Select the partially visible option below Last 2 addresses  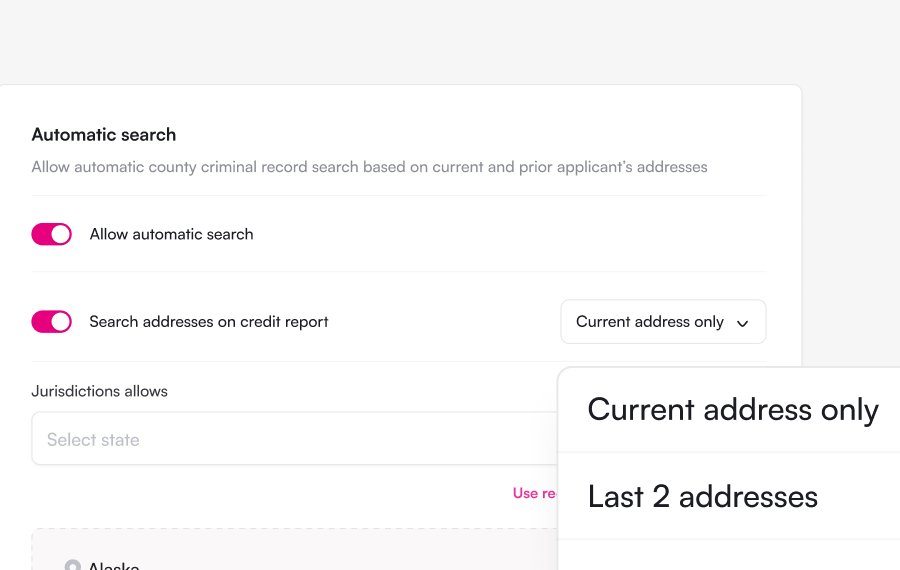(x=729, y=556)
